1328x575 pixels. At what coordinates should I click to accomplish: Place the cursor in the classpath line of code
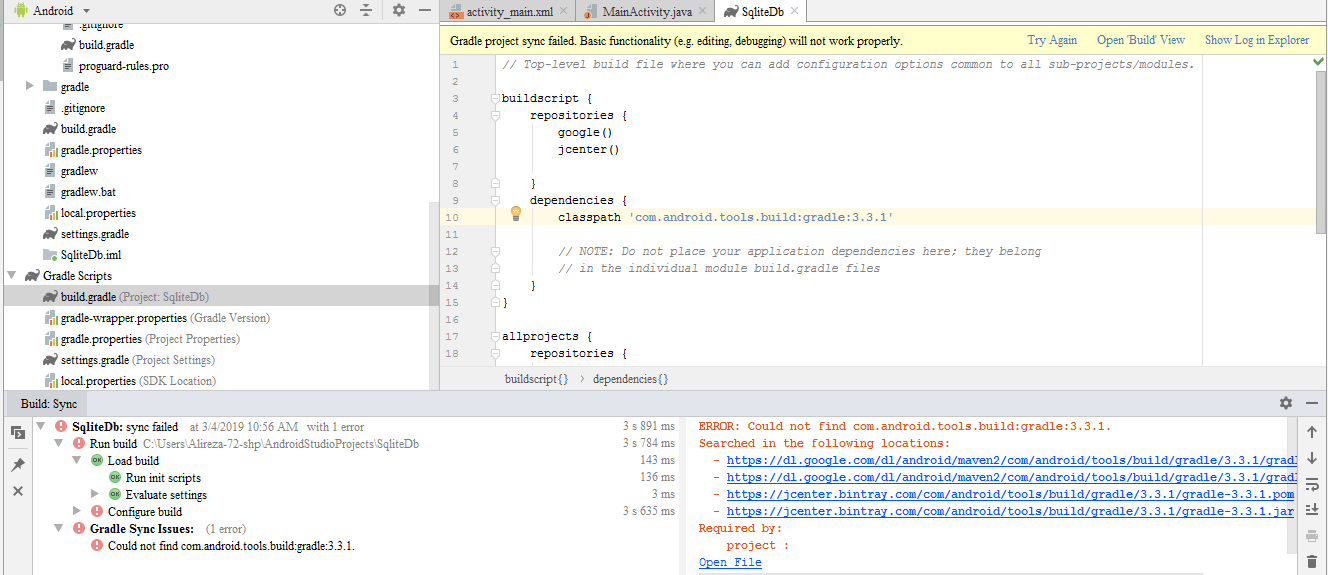click(x=725, y=217)
